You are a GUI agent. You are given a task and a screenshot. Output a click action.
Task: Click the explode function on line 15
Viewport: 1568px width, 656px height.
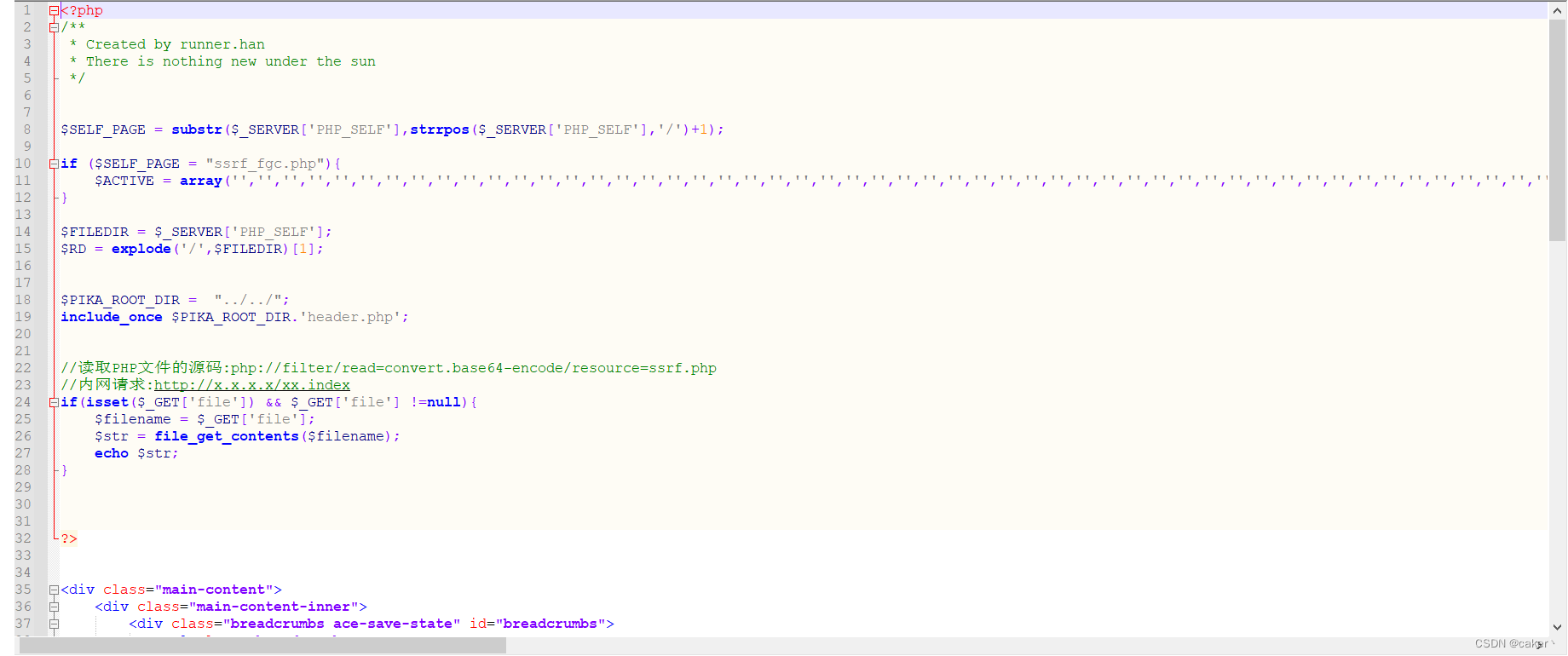click(141, 249)
